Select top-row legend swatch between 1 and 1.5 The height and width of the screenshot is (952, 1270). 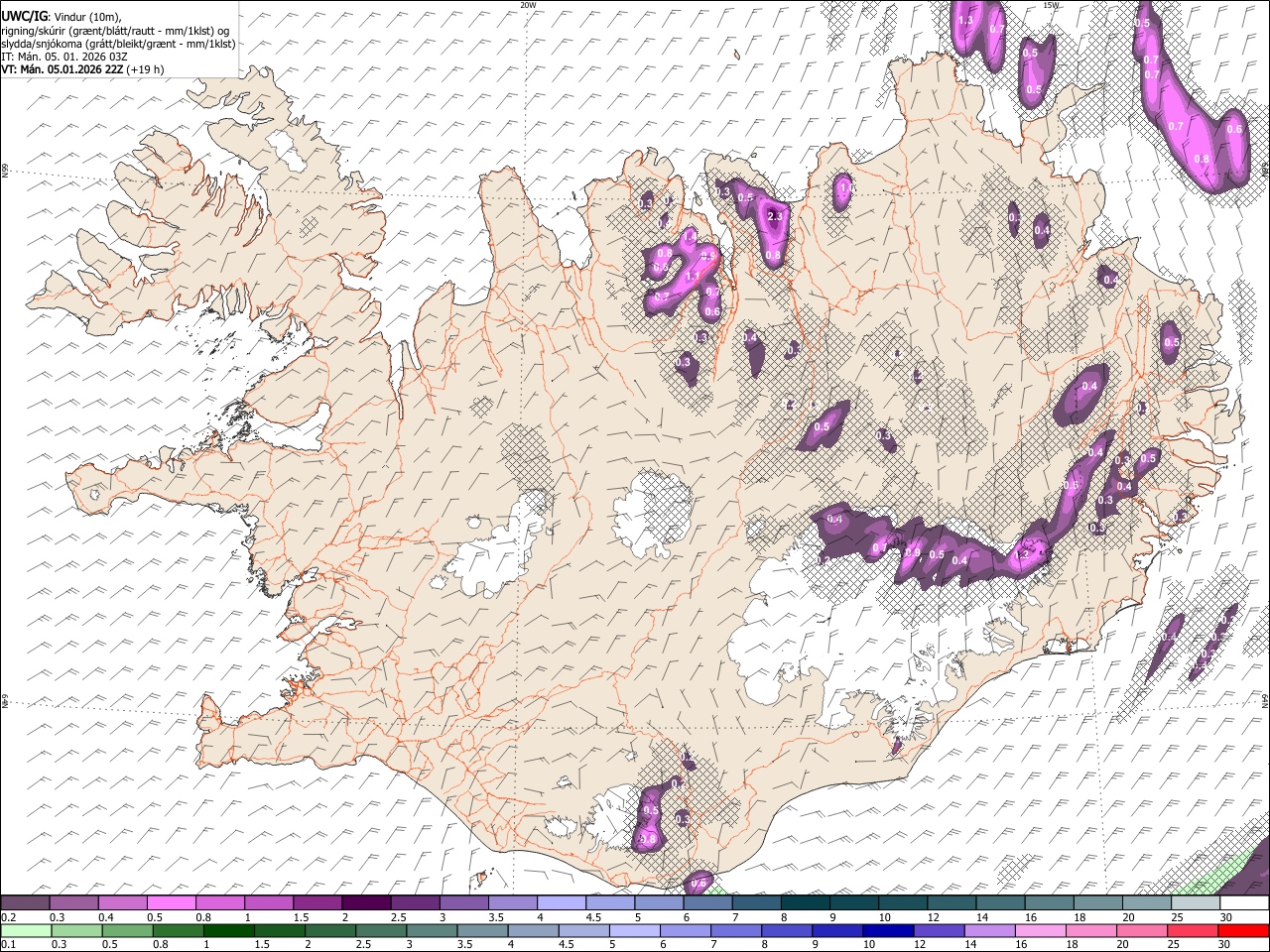[269, 903]
